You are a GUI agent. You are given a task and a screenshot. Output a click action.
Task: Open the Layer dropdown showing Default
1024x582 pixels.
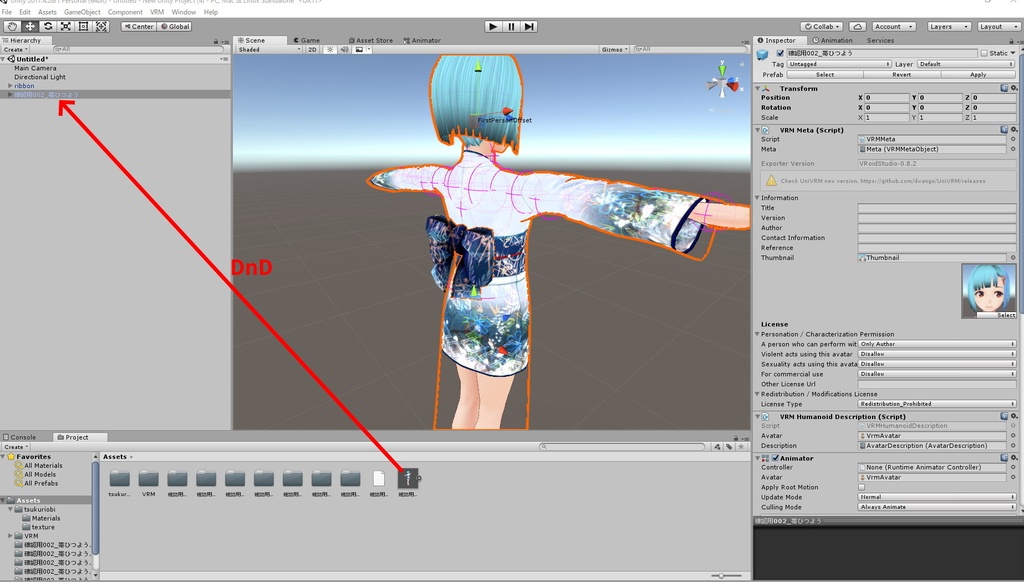pos(960,64)
